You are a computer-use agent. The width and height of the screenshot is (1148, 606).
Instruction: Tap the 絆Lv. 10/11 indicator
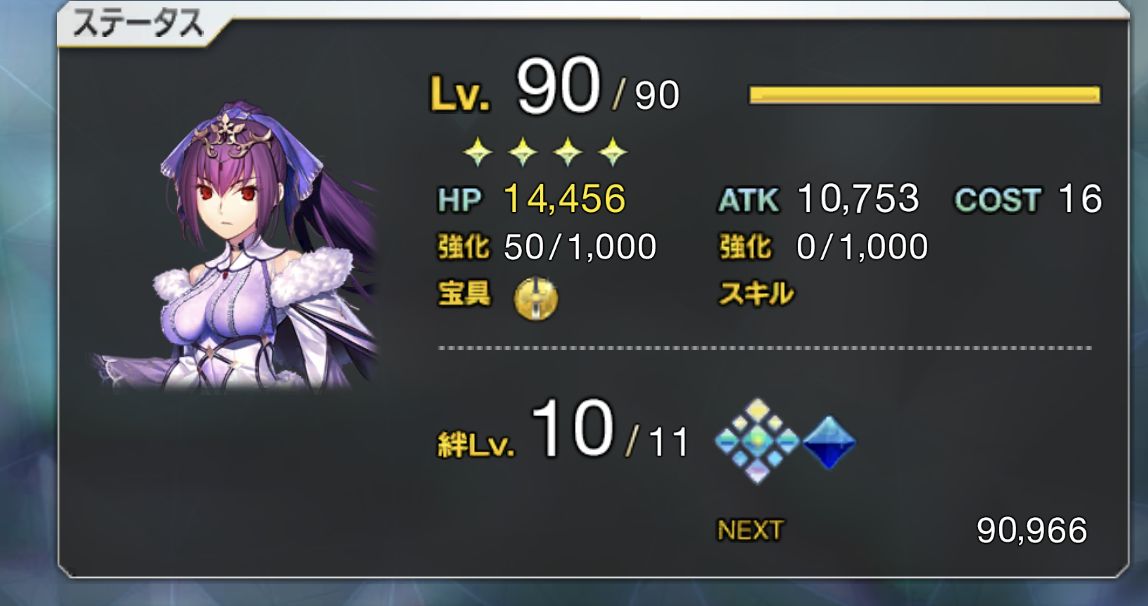tap(563, 432)
